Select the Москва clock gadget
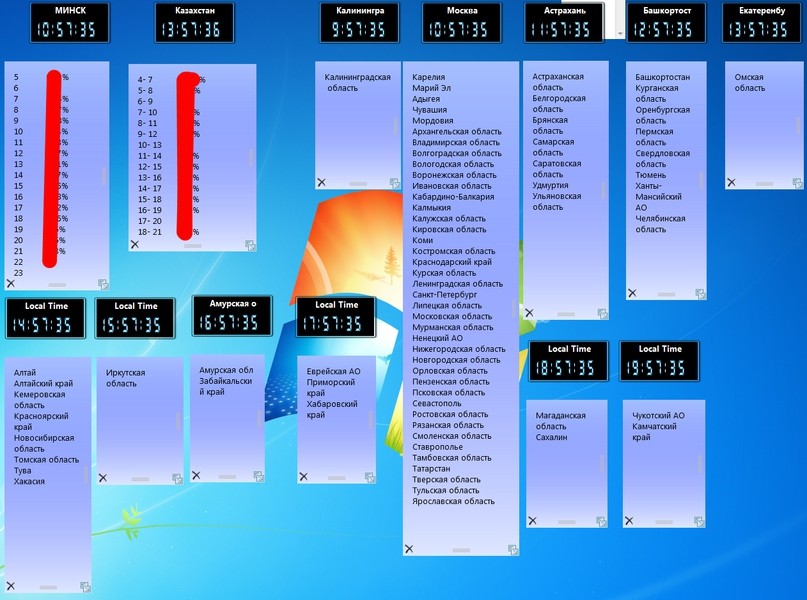 pos(462,23)
